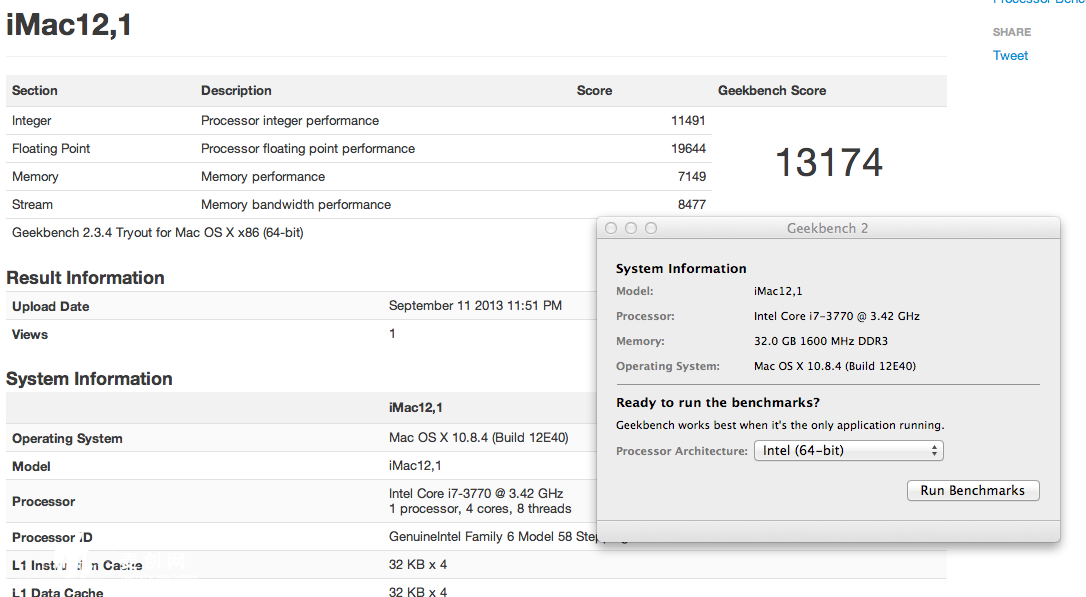The image size is (1086, 597).
Task: Click the Stream memory bandwidth row
Action: 358,205
